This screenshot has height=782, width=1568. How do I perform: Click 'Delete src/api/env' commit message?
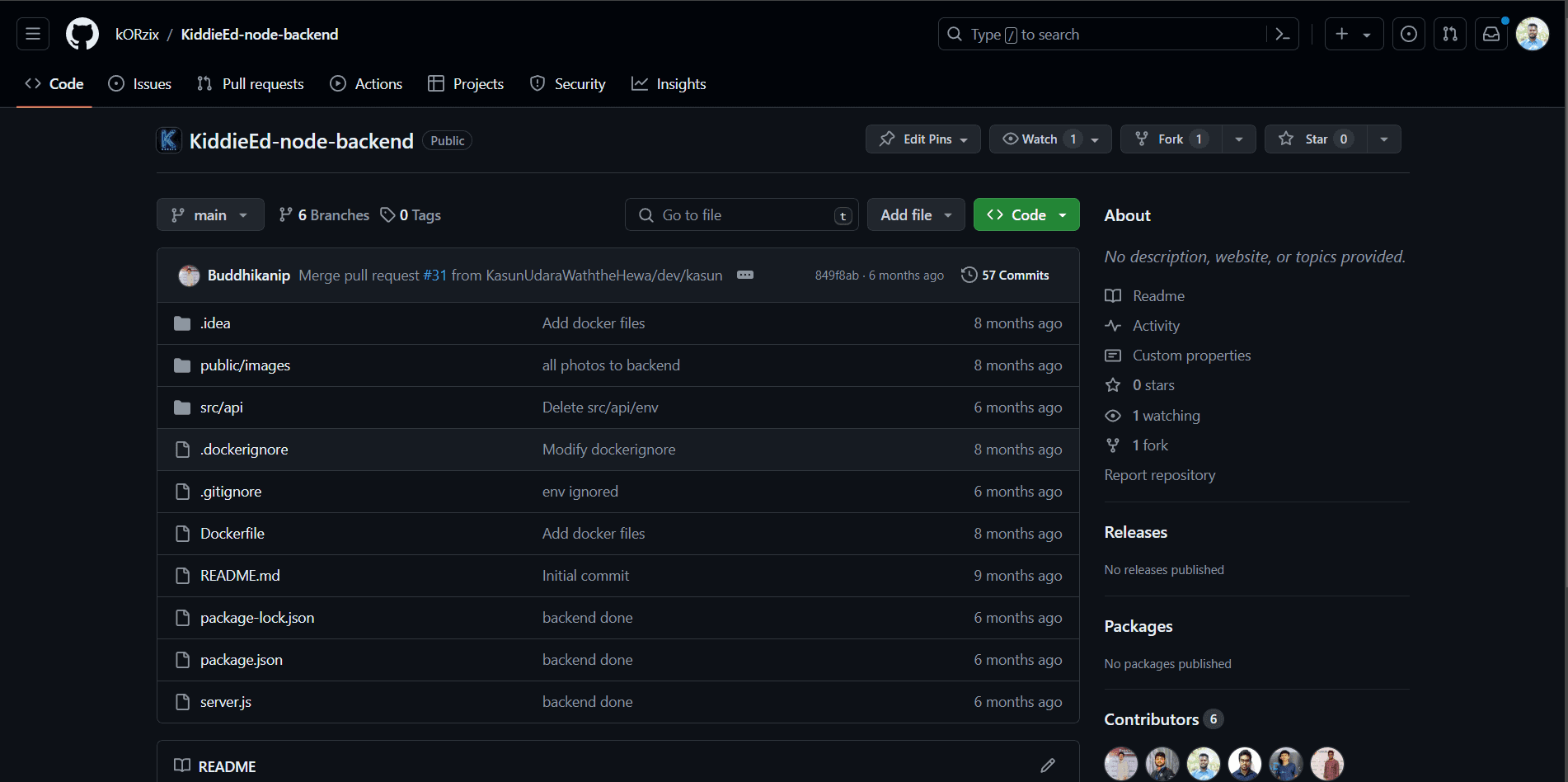click(600, 407)
